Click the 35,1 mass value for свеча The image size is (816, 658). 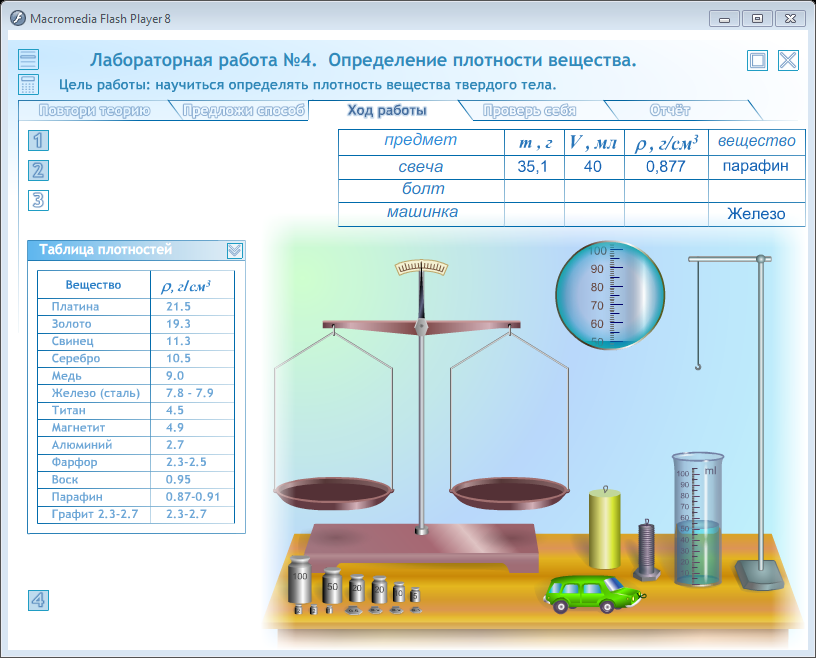(x=534, y=167)
